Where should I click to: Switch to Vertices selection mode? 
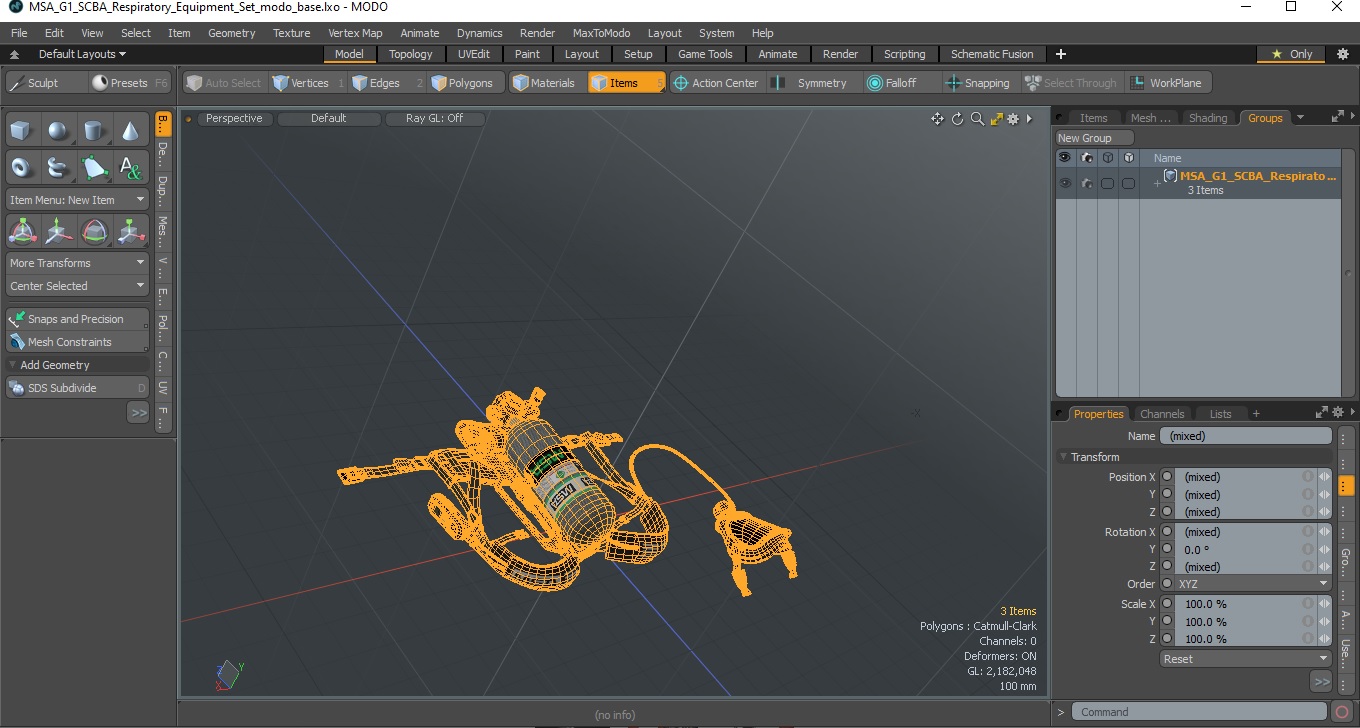tap(308, 83)
